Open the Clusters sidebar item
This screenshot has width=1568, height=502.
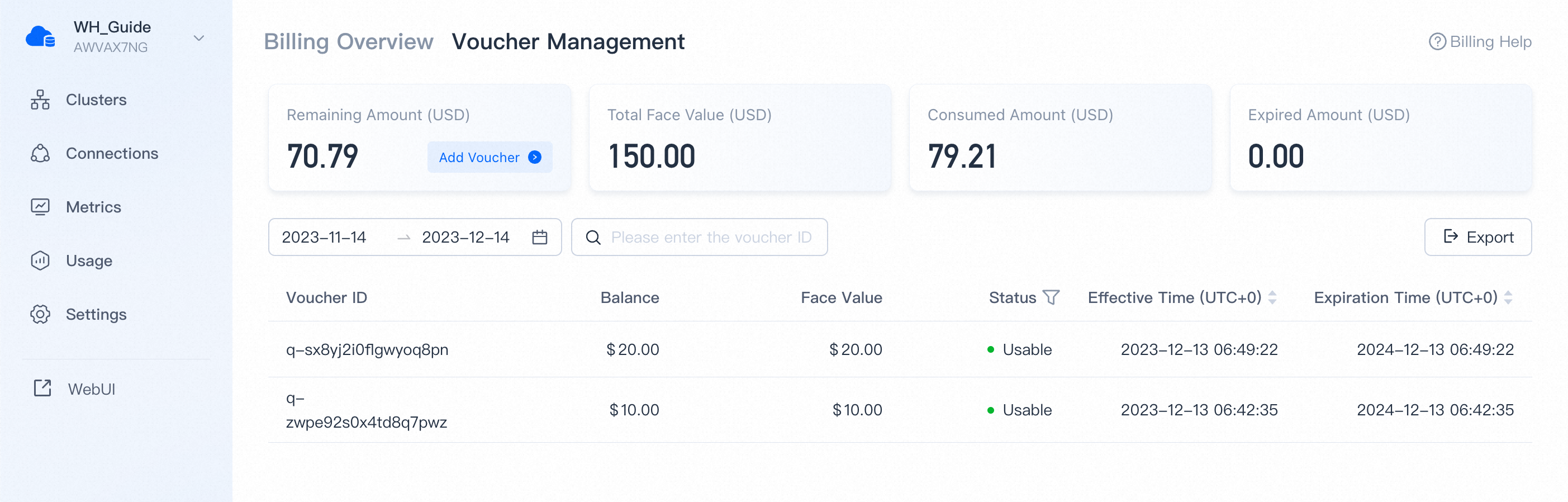[x=96, y=100]
